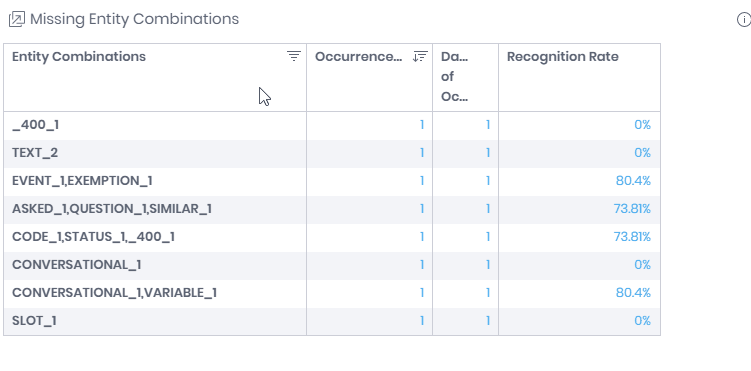Click 73.81% recognition for CODE_1,STATUS_1,_400_1

(632, 237)
